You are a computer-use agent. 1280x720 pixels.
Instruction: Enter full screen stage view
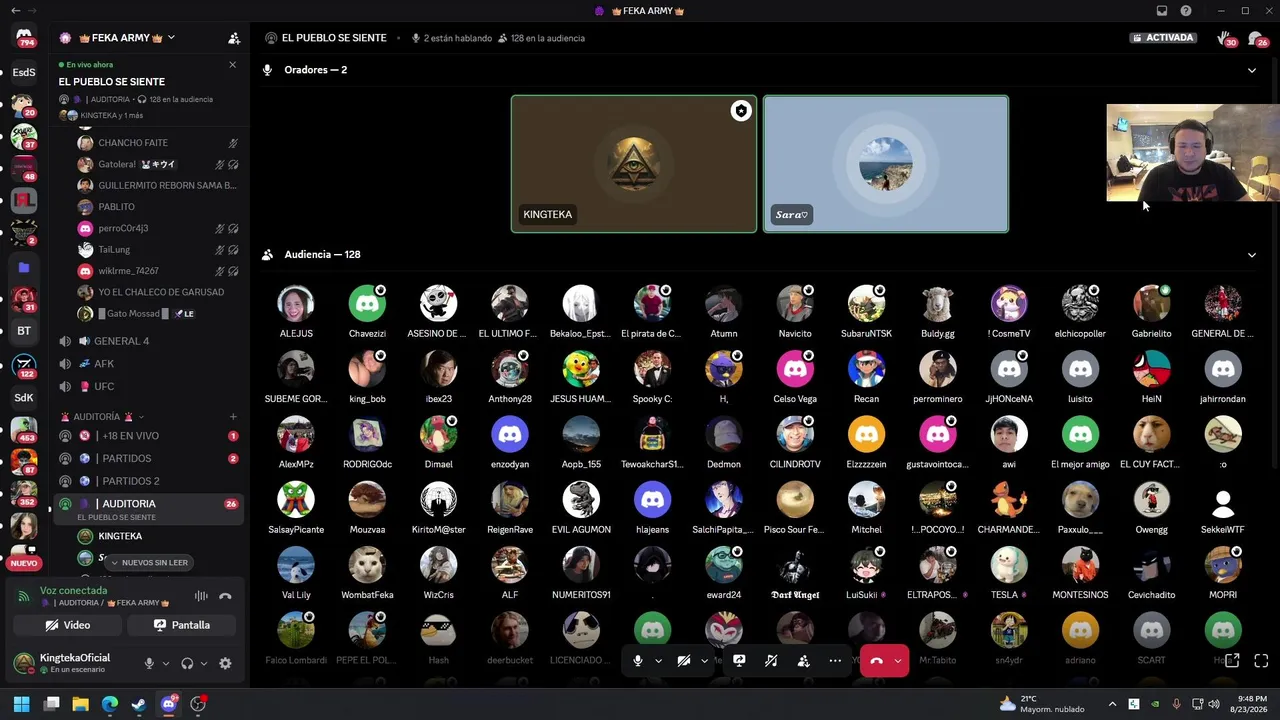(x=1261, y=660)
